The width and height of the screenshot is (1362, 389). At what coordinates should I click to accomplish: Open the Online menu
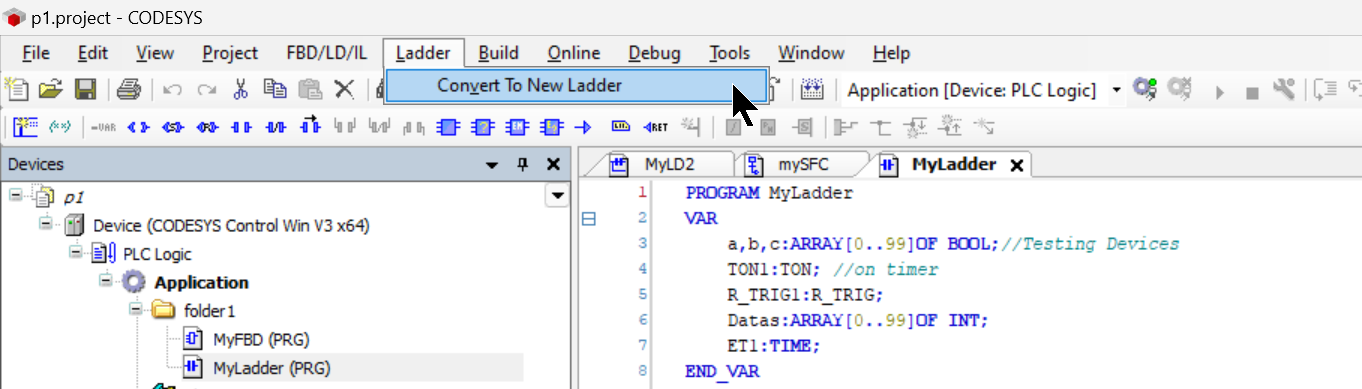(573, 53)
